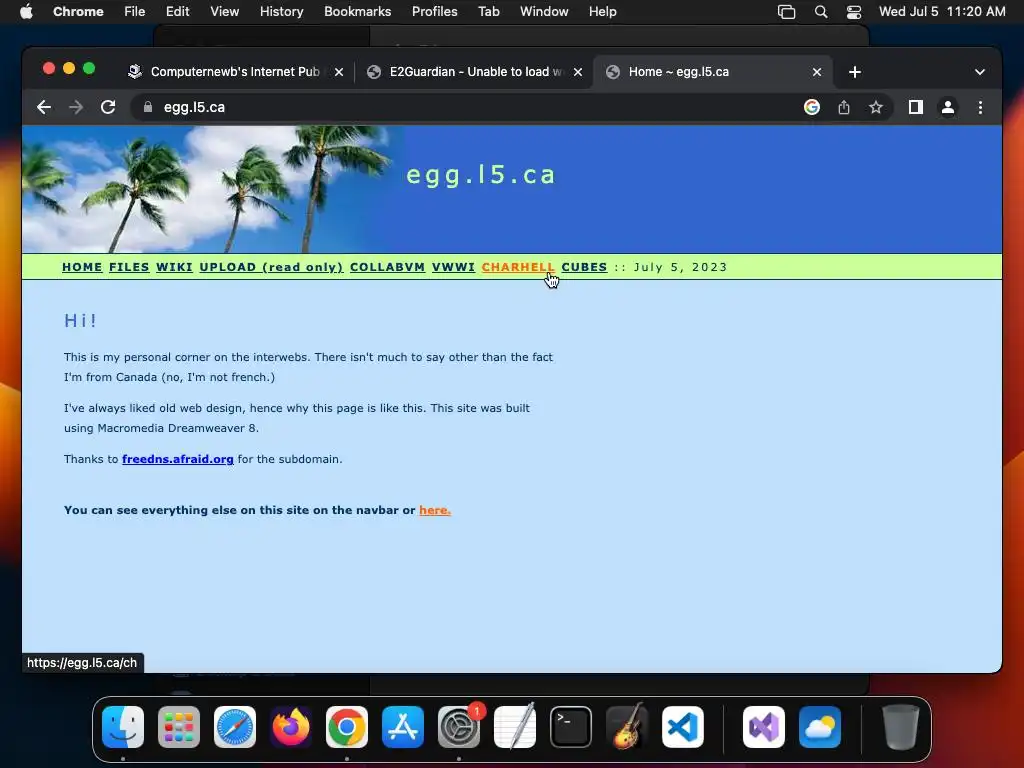The image size is (1024, 768).
Task: Click Chrome icon in the Dock
Action: (x=347, y=727)
